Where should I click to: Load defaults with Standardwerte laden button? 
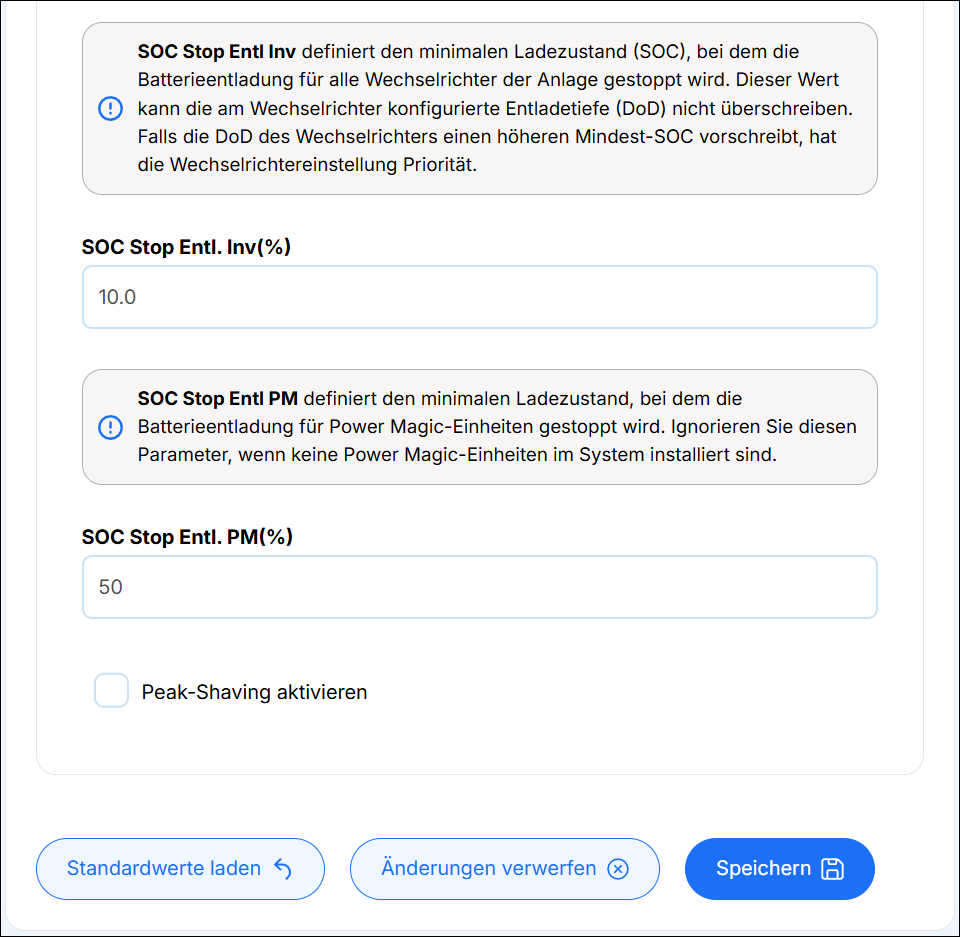coord(180,868)
